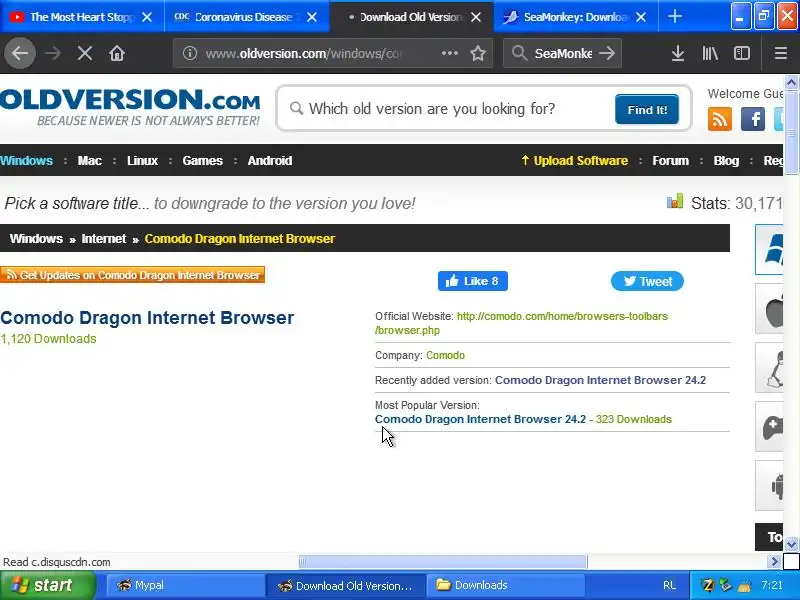Viewport: 800px width, 600px height.
Task: Open recently added Comodo Dragon 24.2 link
Action: [601, 380]
